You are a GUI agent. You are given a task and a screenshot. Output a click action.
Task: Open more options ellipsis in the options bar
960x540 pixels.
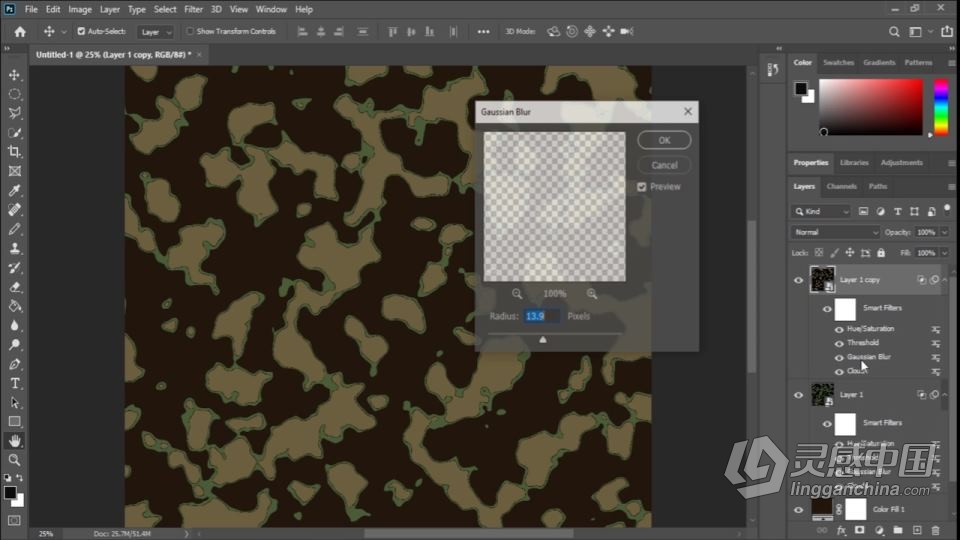click(x=484, y=32)
